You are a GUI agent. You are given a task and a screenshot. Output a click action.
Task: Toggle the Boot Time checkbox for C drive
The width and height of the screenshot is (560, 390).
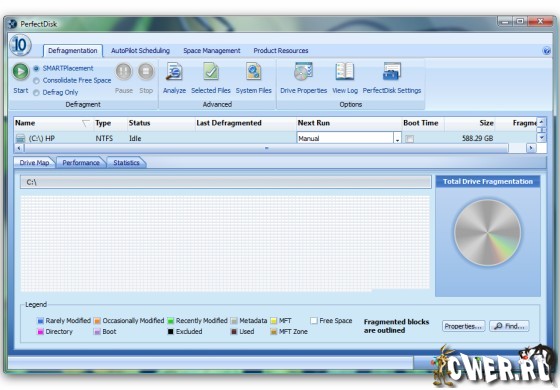pyautogui.click(x=410, y=139)
